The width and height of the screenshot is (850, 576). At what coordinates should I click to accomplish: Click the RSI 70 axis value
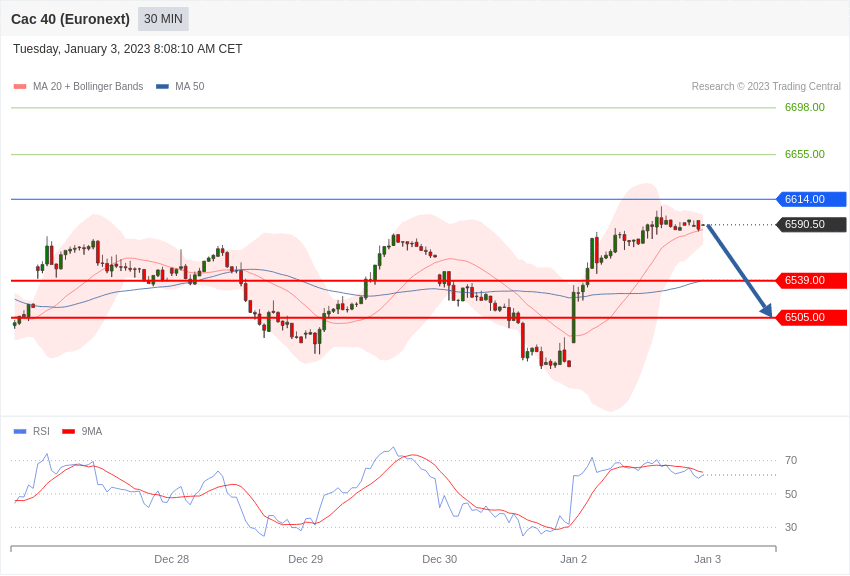[791, 461]
